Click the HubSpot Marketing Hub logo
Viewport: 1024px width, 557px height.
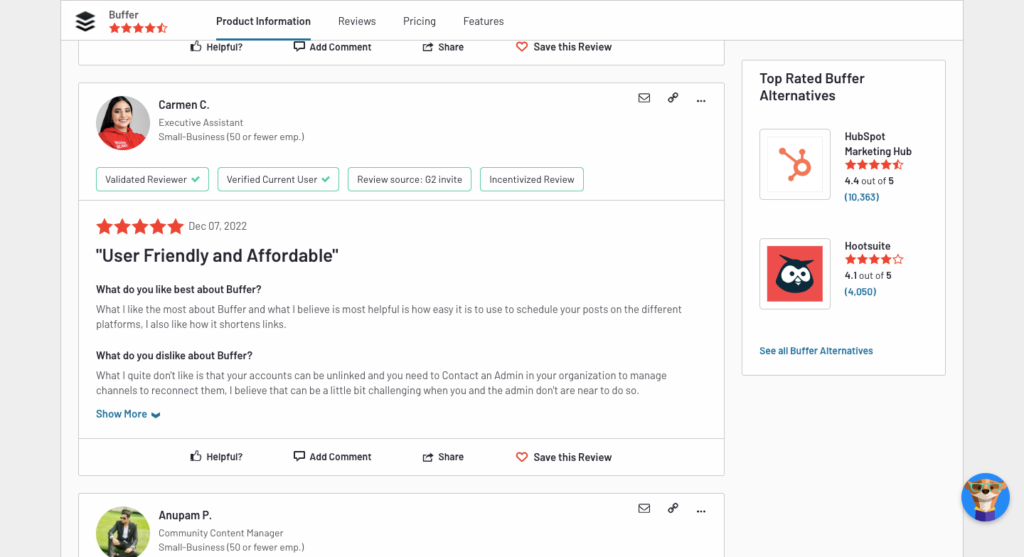click(795, 164)
